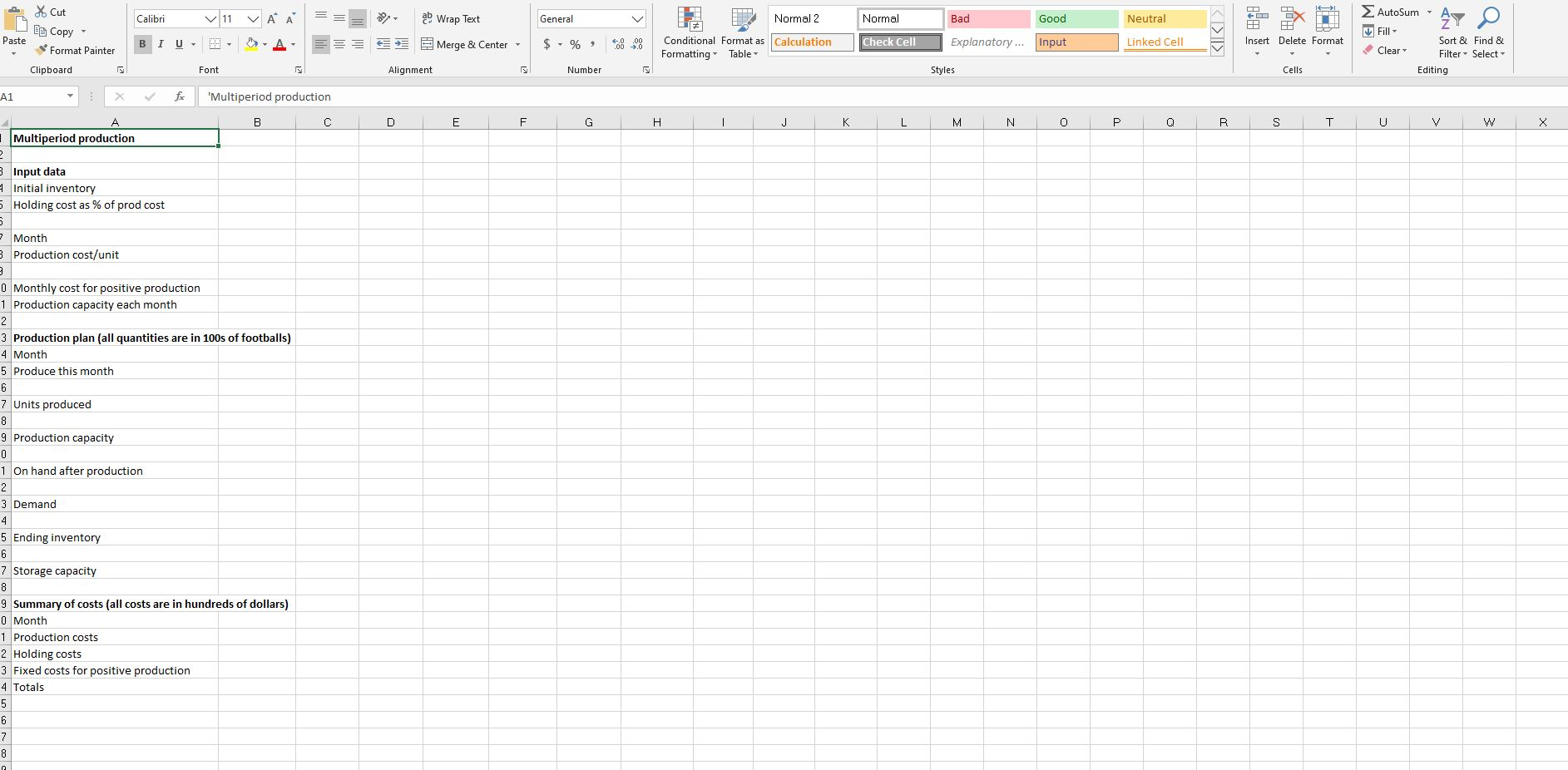
Task: Toggle Wrap Text
Action: click(451, 18)
